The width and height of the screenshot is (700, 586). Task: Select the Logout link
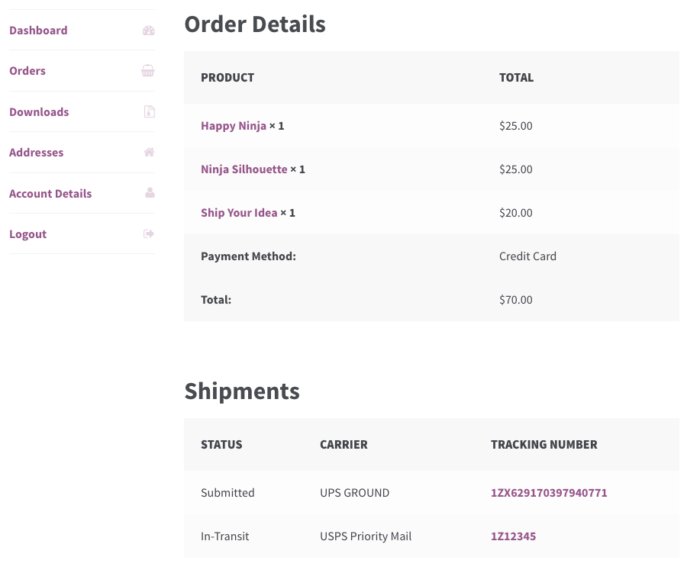tap(28, 234)
